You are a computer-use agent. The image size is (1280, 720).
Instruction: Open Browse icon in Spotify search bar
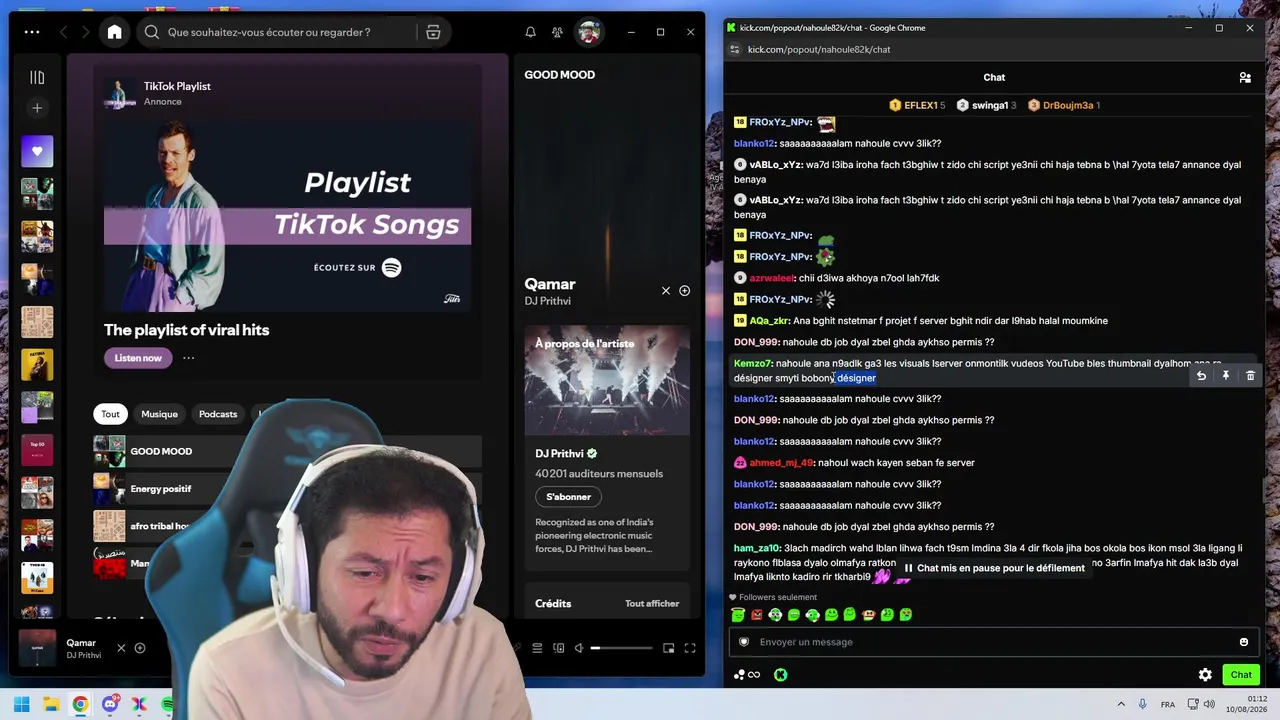coord(433,32)
